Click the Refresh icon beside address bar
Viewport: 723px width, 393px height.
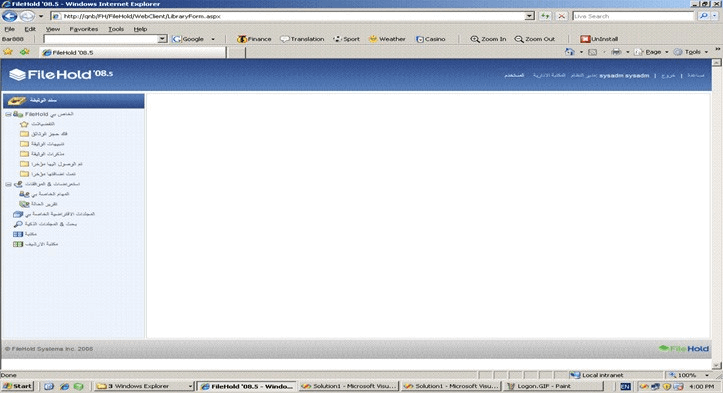pos(545,16)
